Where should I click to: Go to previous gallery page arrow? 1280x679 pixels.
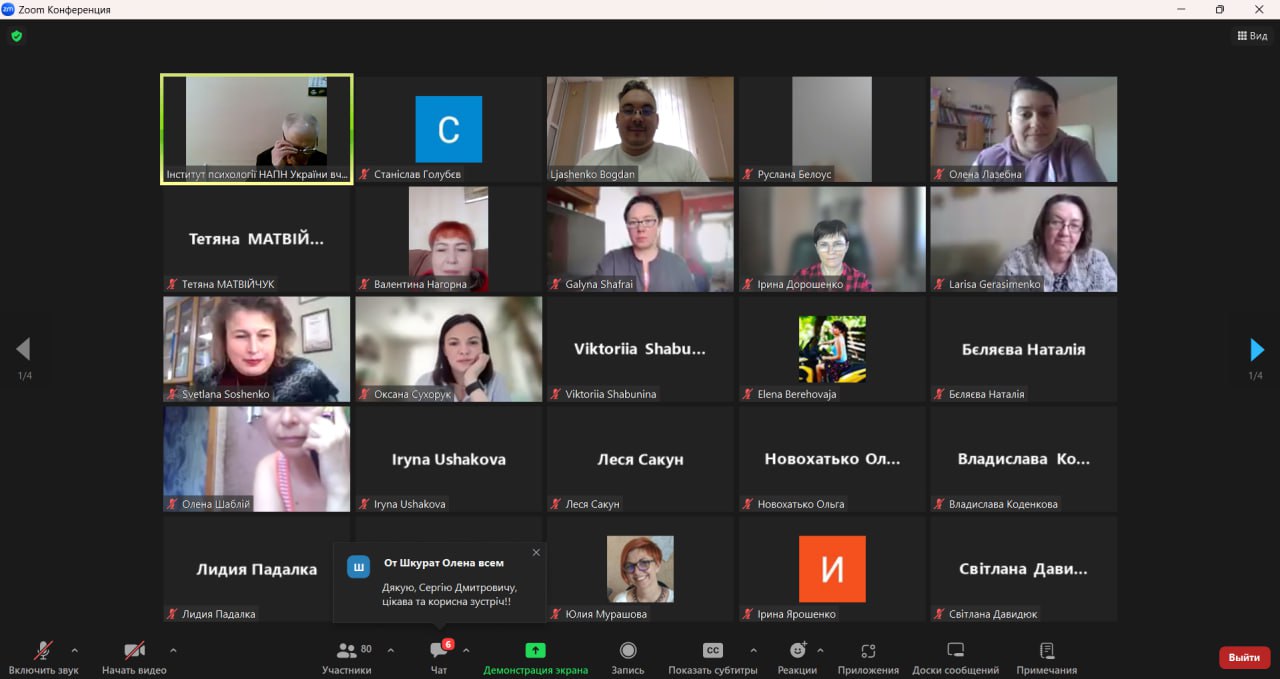(x=23, y=349)
